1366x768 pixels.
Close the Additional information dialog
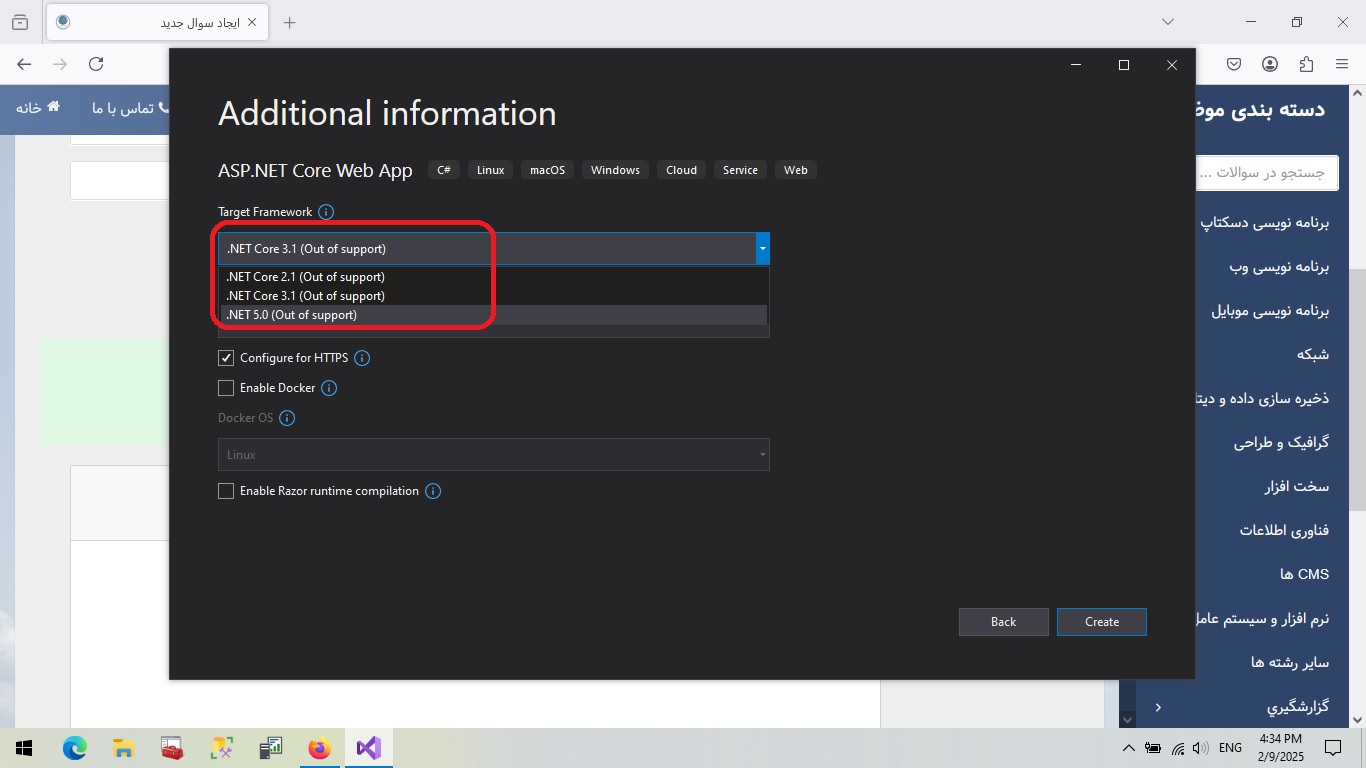tap(1172, 65)
